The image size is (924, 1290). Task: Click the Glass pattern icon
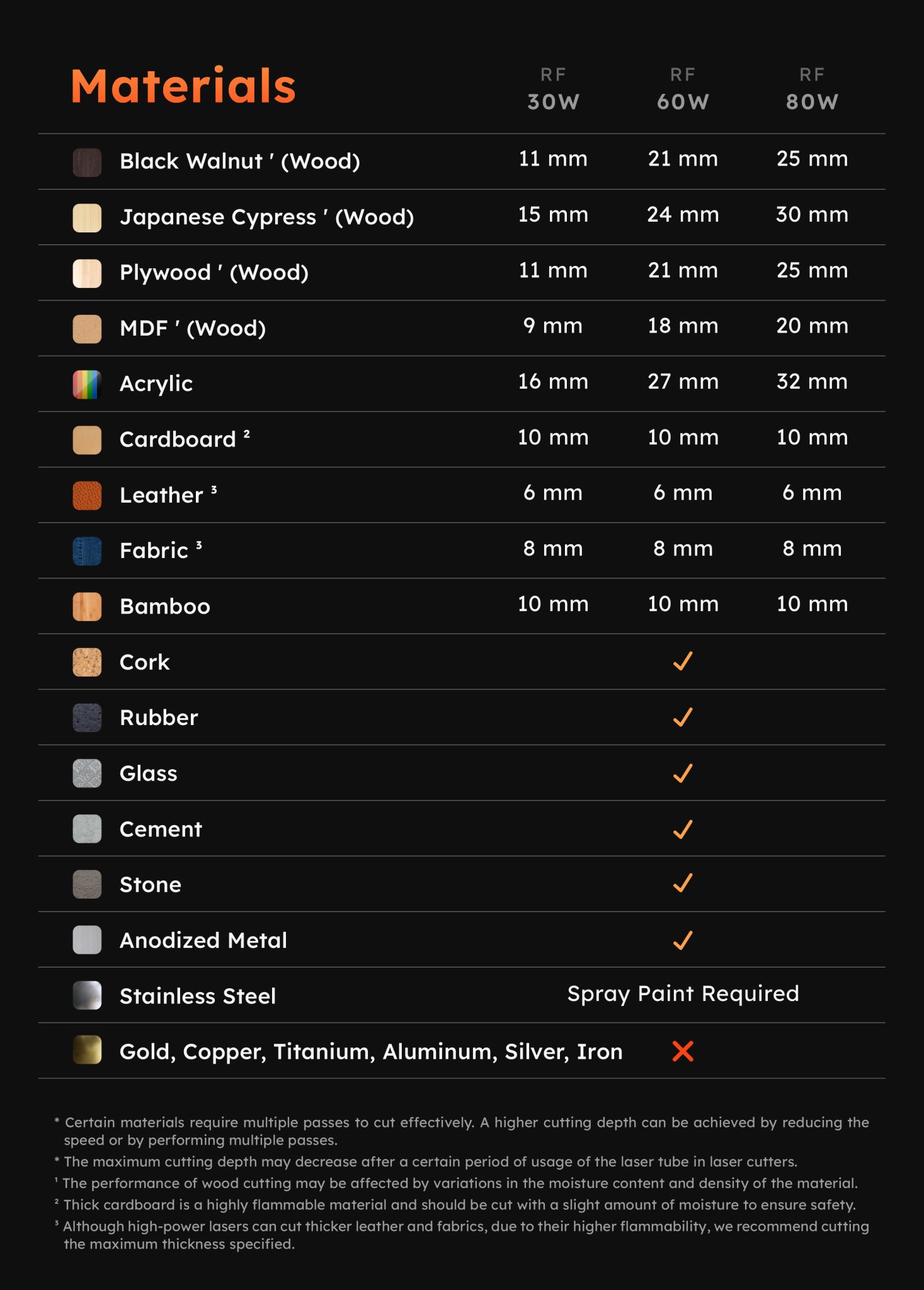coord(87,773)
